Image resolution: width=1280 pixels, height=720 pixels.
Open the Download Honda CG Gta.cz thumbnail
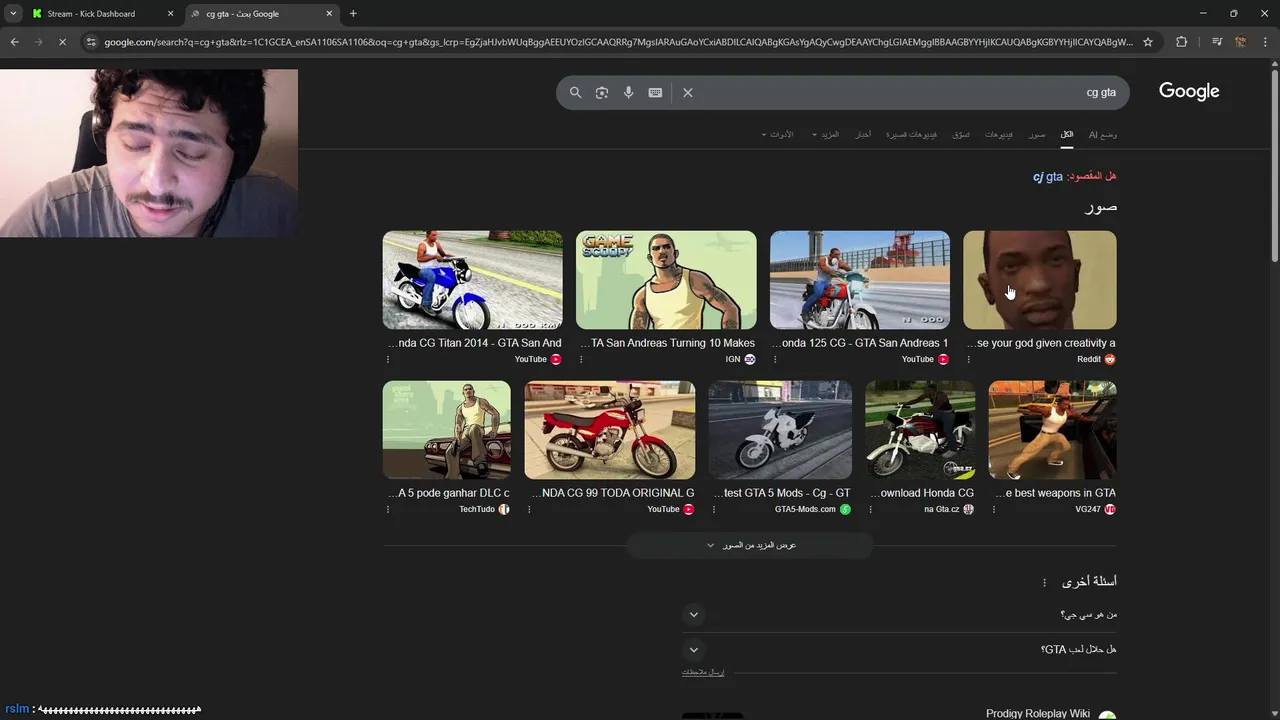pyautogui.click(x=920, y=430)
